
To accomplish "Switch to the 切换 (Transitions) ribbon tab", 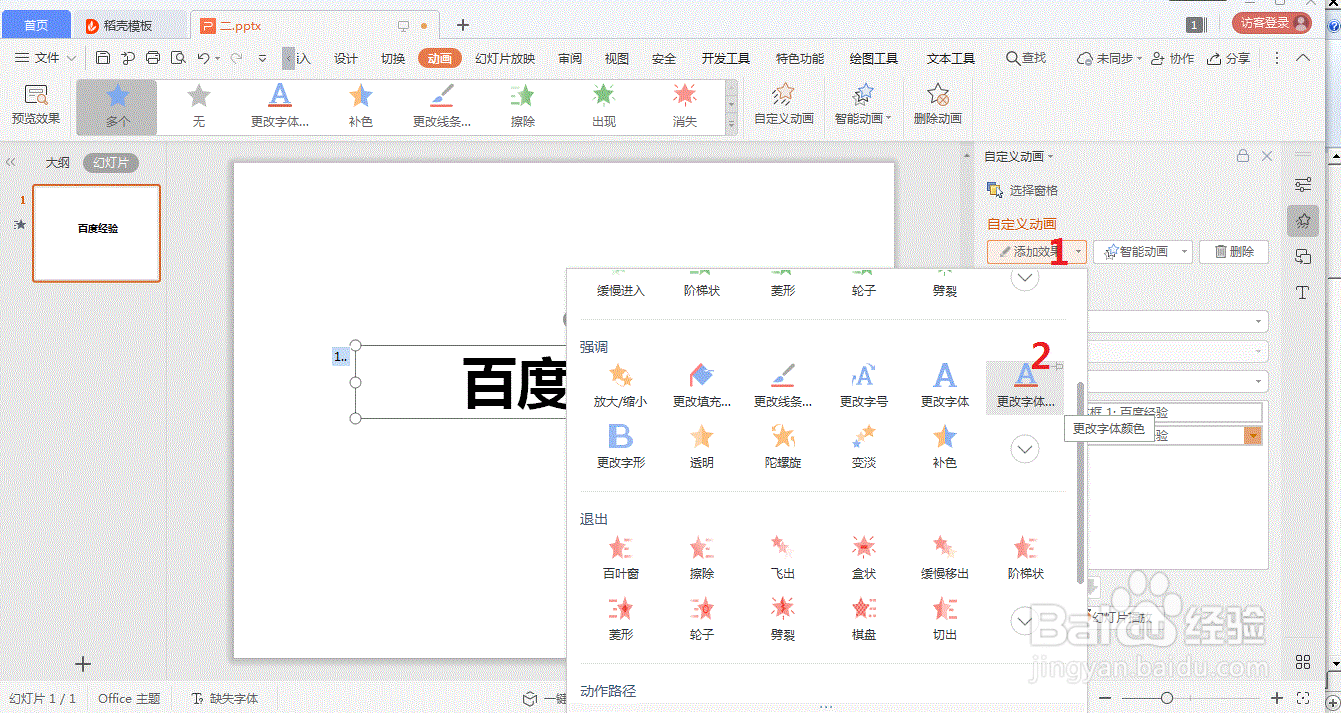I will click(393, 58).
